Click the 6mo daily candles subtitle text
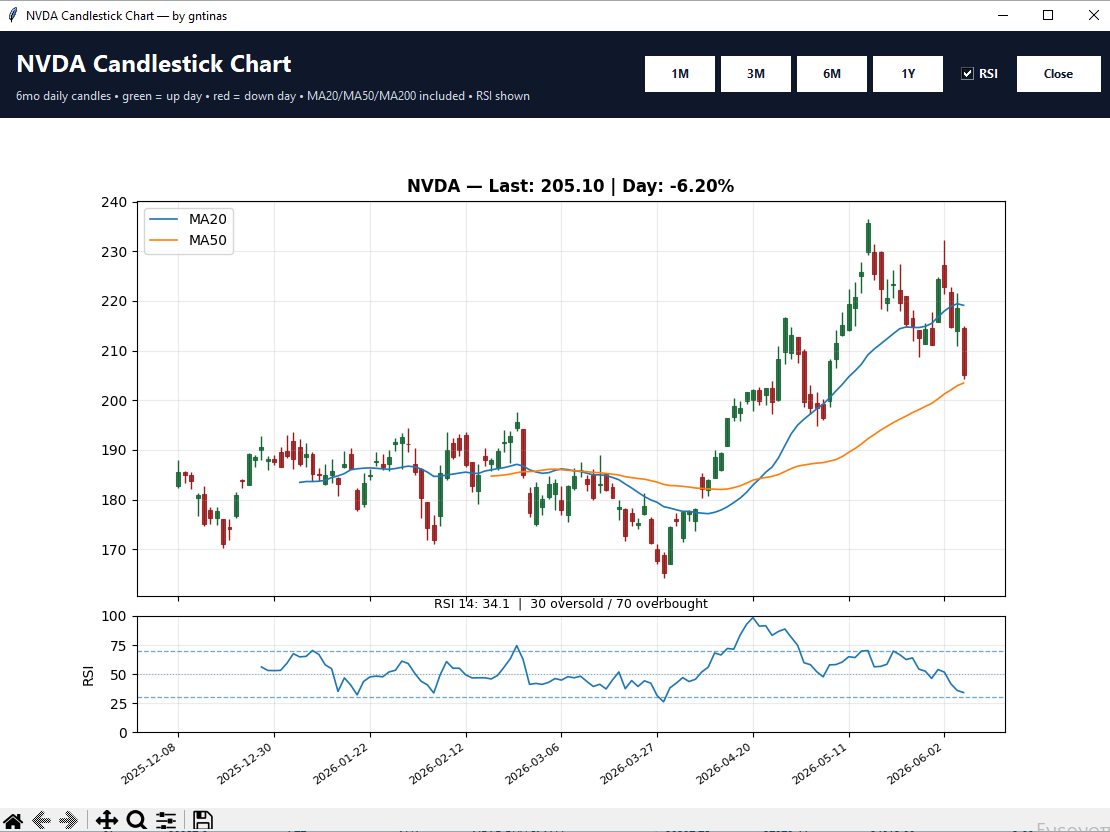The height and width of the screenshot is (832, 1110). [273, 96]
